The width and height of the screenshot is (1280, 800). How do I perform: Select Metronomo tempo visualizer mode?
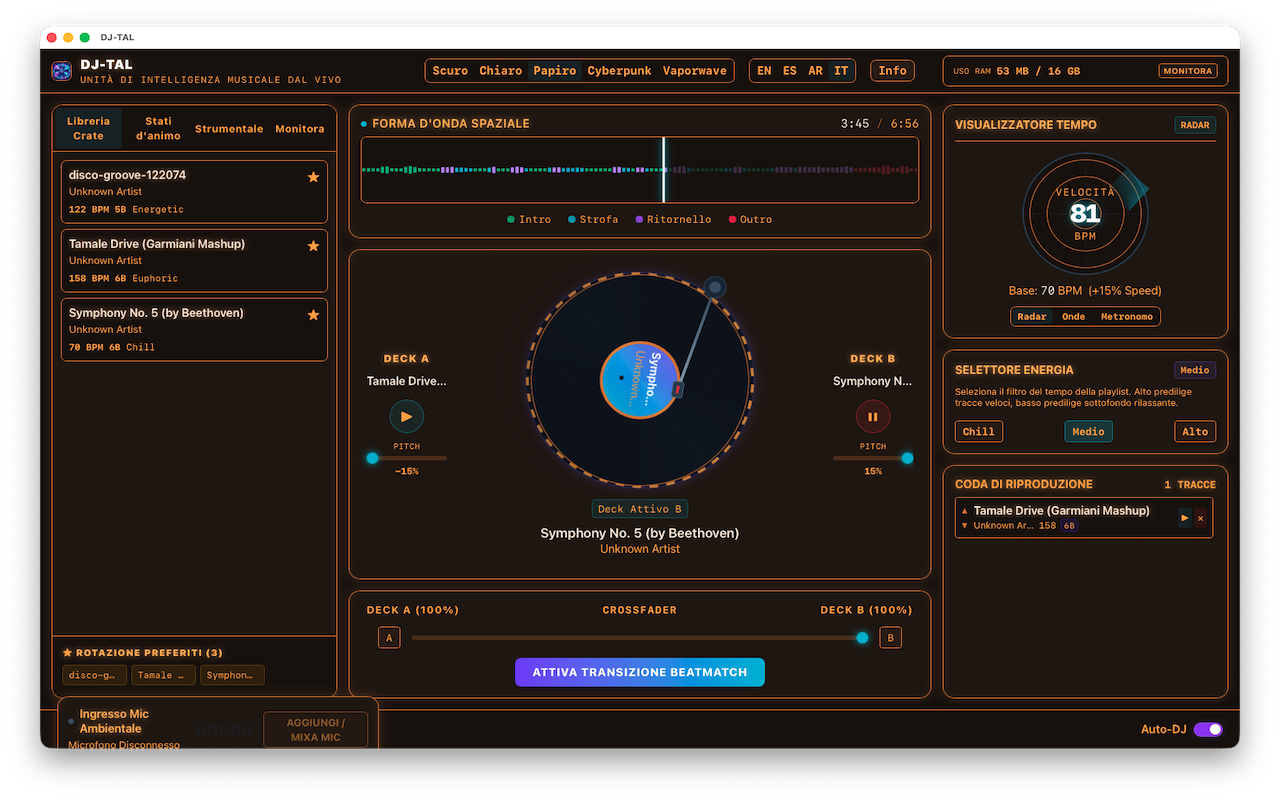[x=1126, y=316]
